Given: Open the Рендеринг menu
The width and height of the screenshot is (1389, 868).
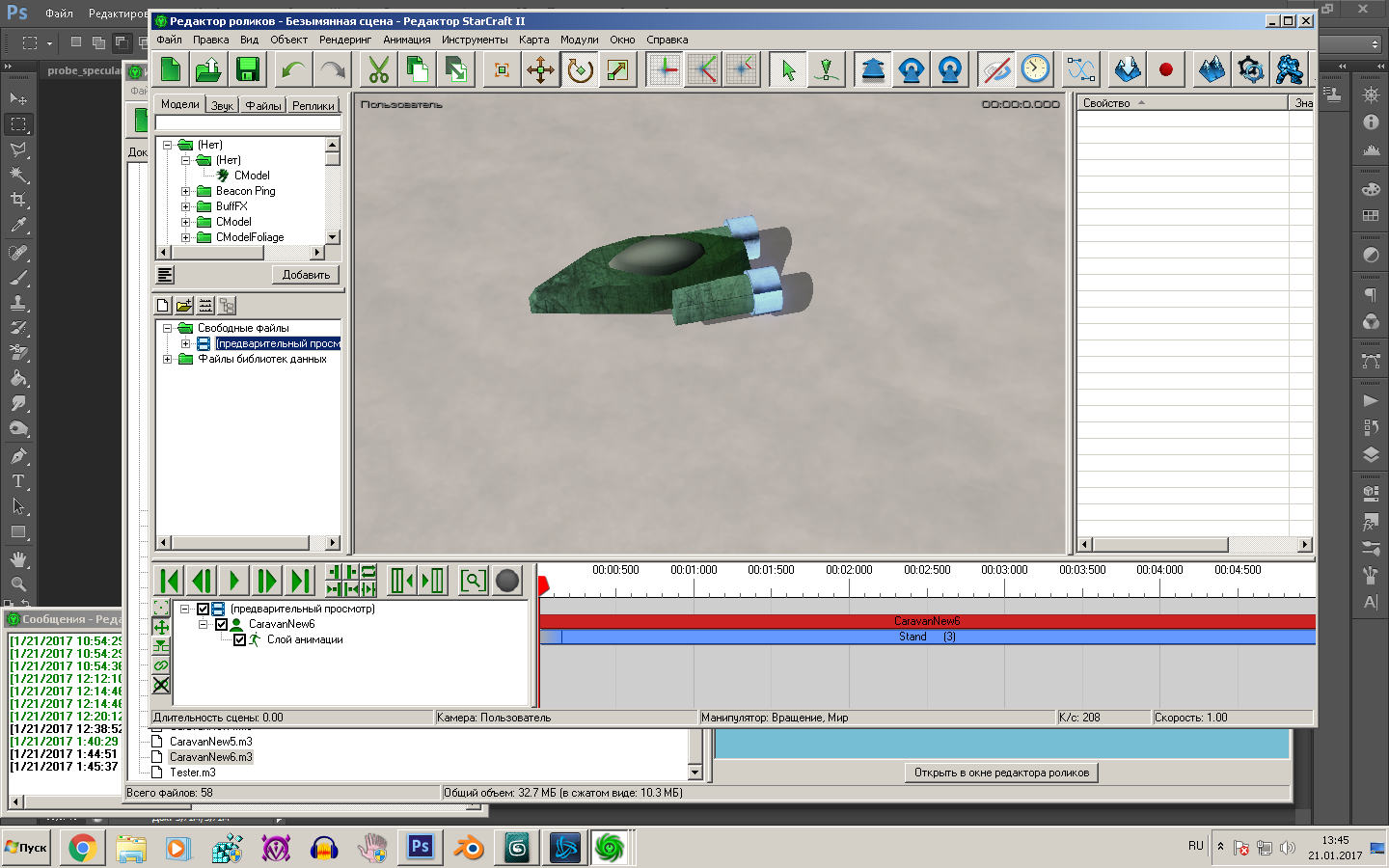Looking at the screenshot, I should (x=344, y=40).
